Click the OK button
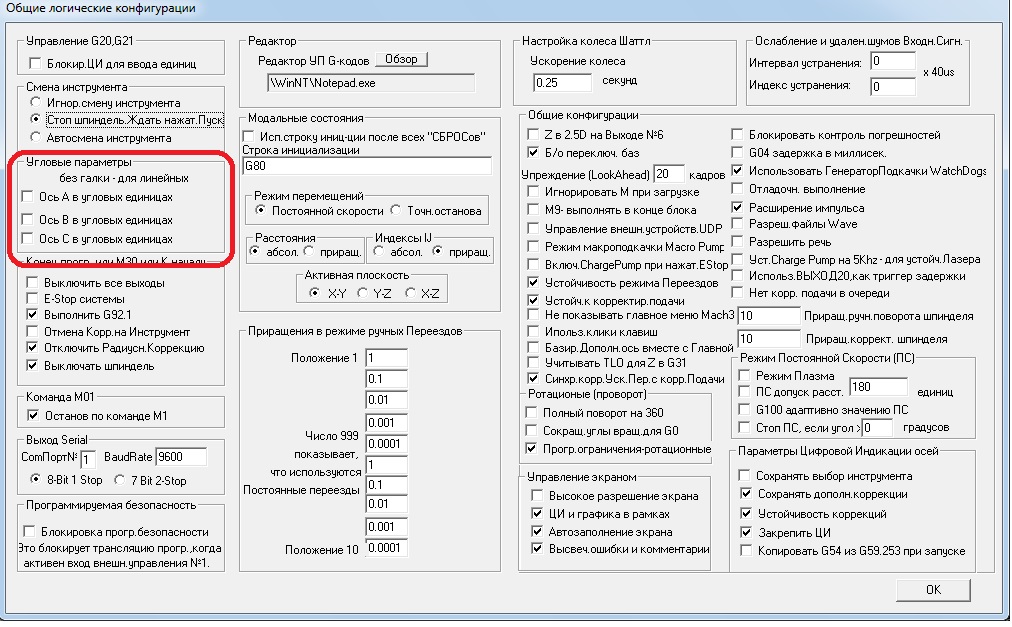 point(933,590)
